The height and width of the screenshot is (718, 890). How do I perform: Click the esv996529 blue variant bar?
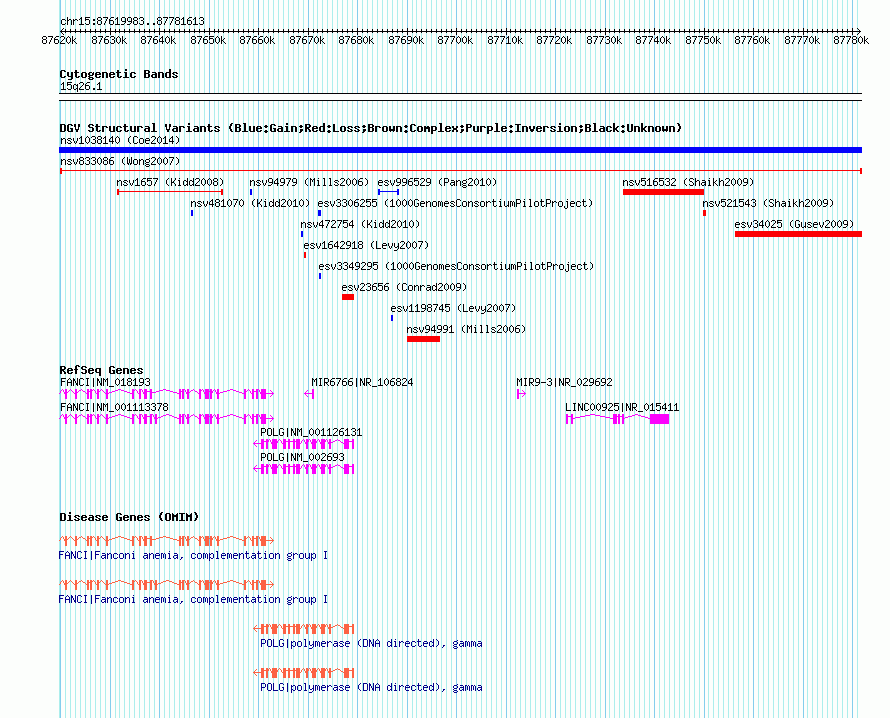point(388,192)
